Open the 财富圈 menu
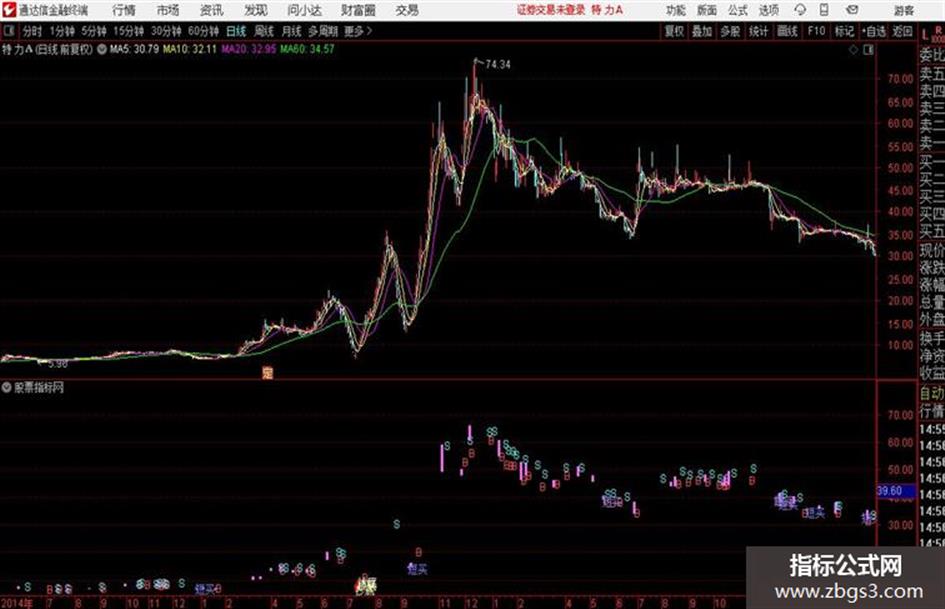 pos(358,10)
